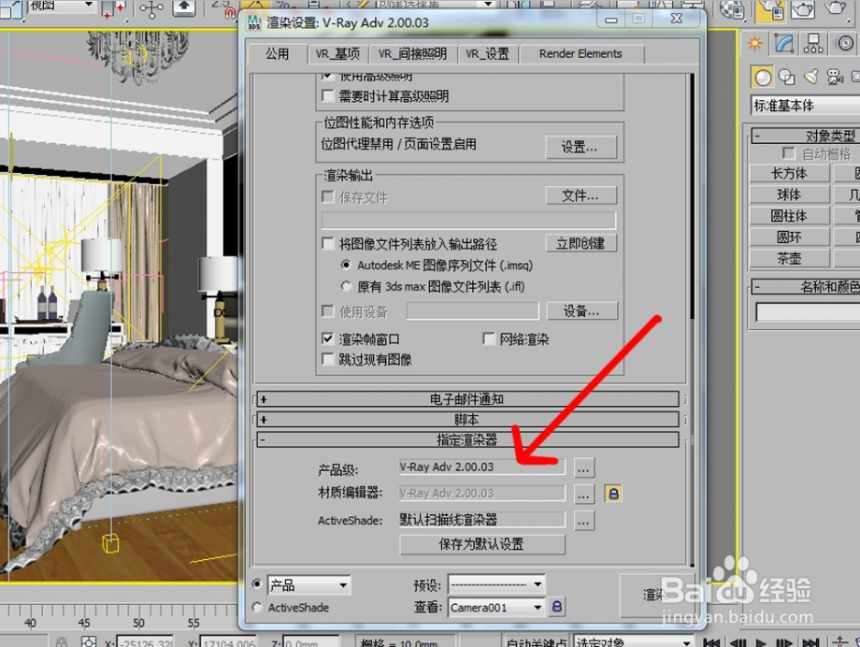Viewport: 860px width, 647px height.
Task: Click the play animation button
Action: [760, 642]
